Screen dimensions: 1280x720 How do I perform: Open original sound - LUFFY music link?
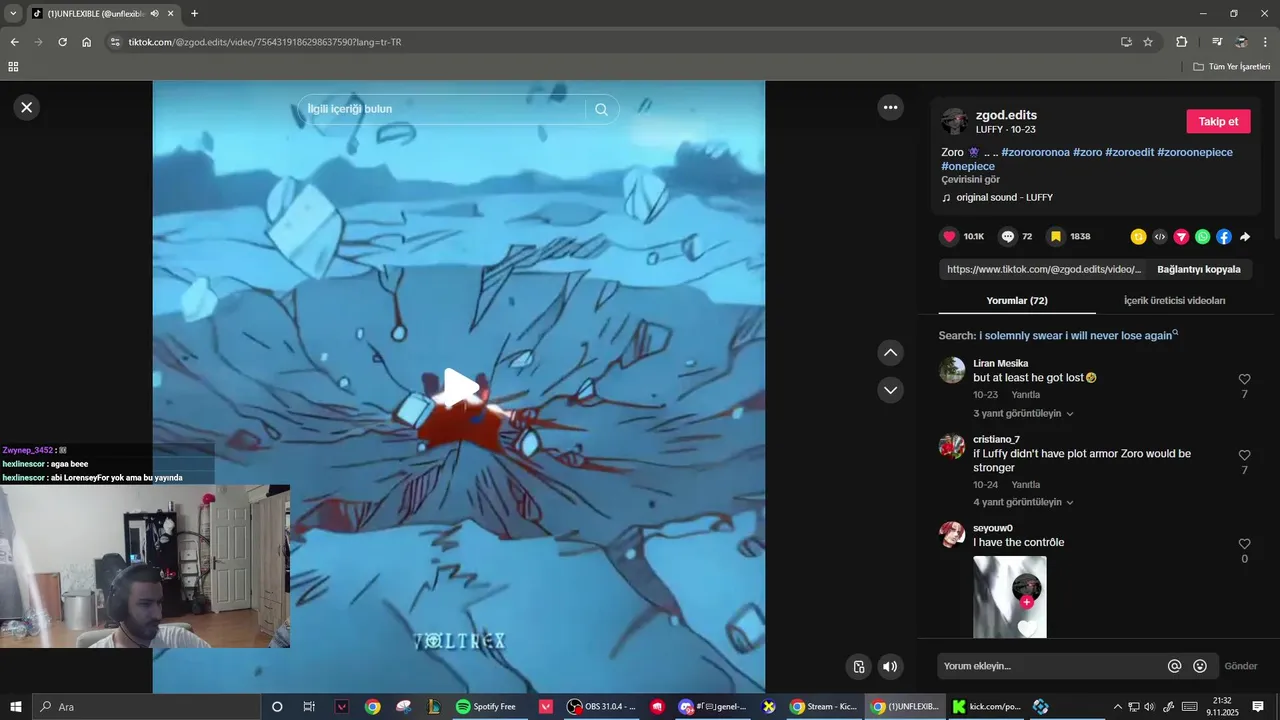coord(1004,197)
